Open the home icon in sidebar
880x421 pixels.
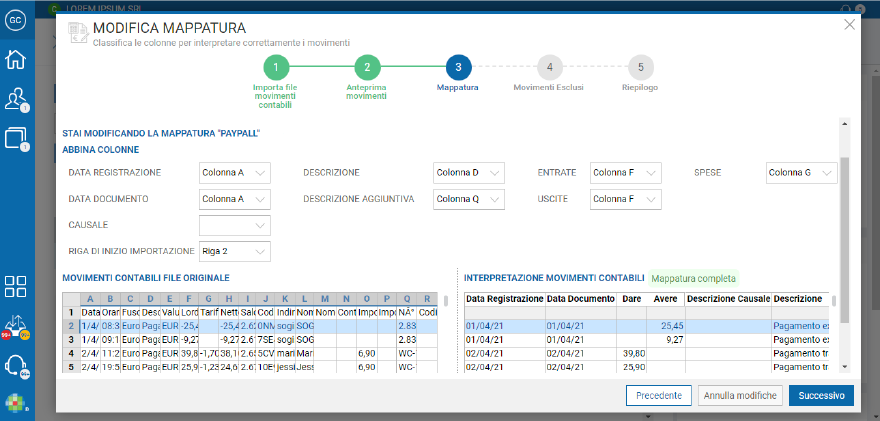point(15,60)
